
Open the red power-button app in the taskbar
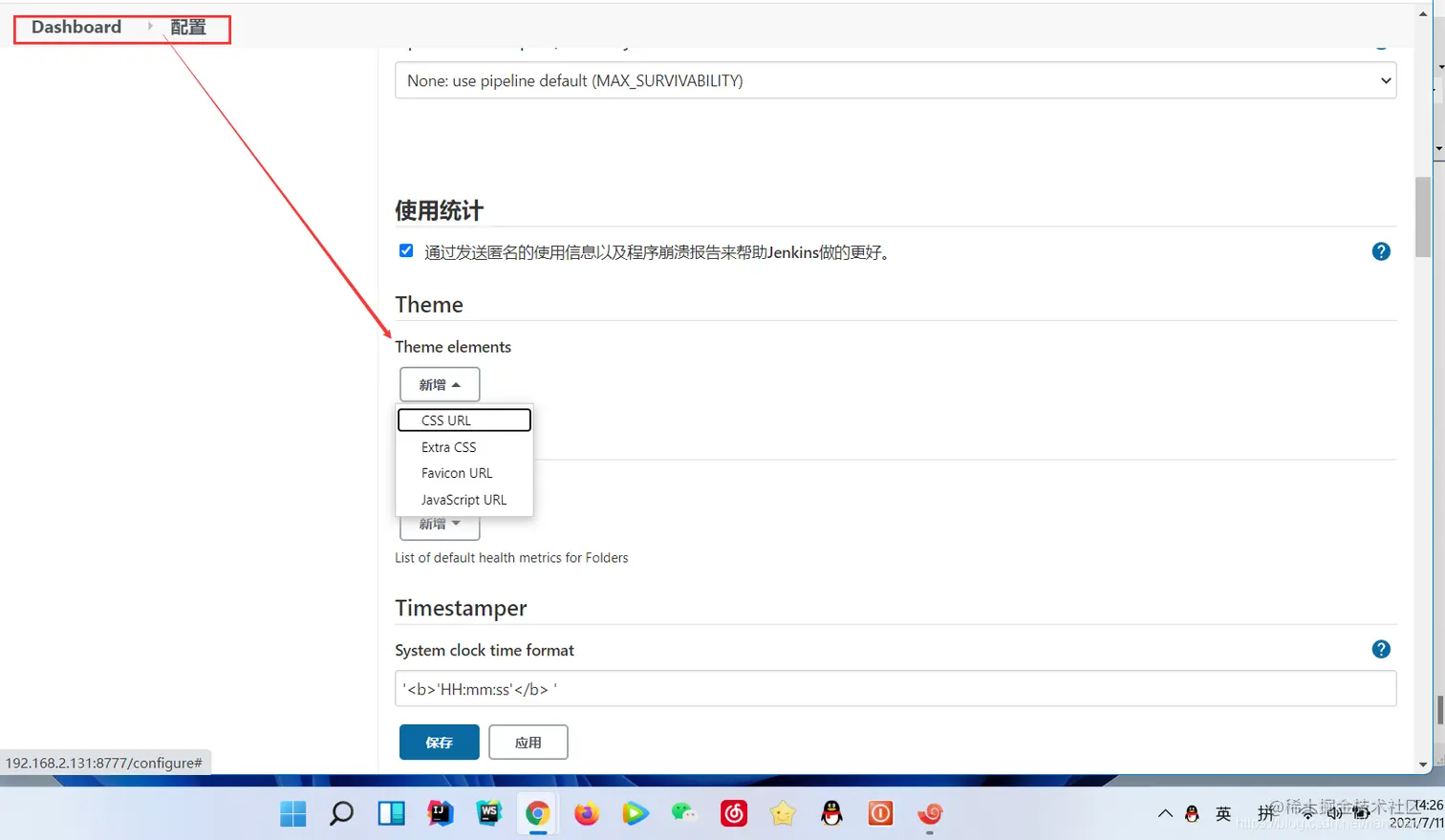click(880, 813)
